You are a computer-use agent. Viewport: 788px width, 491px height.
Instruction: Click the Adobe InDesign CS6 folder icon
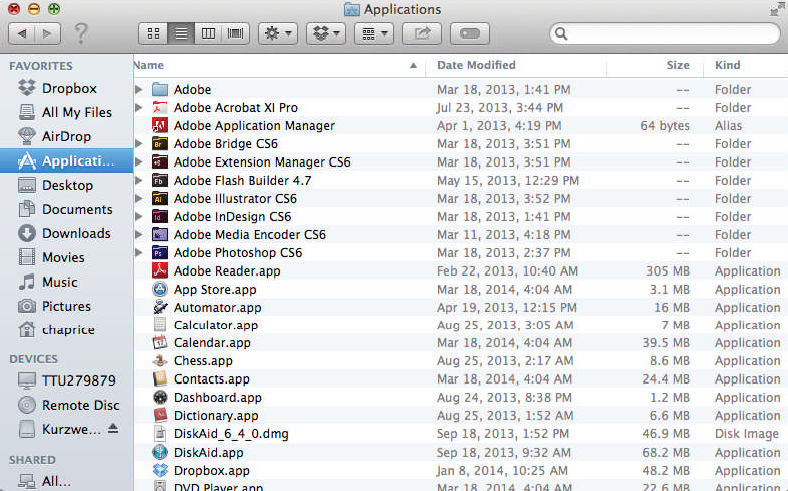click(160, 217)
